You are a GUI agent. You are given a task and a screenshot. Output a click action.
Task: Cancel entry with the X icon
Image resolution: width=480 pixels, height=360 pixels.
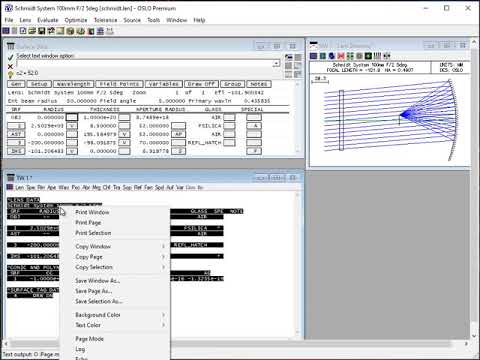[x=10, y=66]
